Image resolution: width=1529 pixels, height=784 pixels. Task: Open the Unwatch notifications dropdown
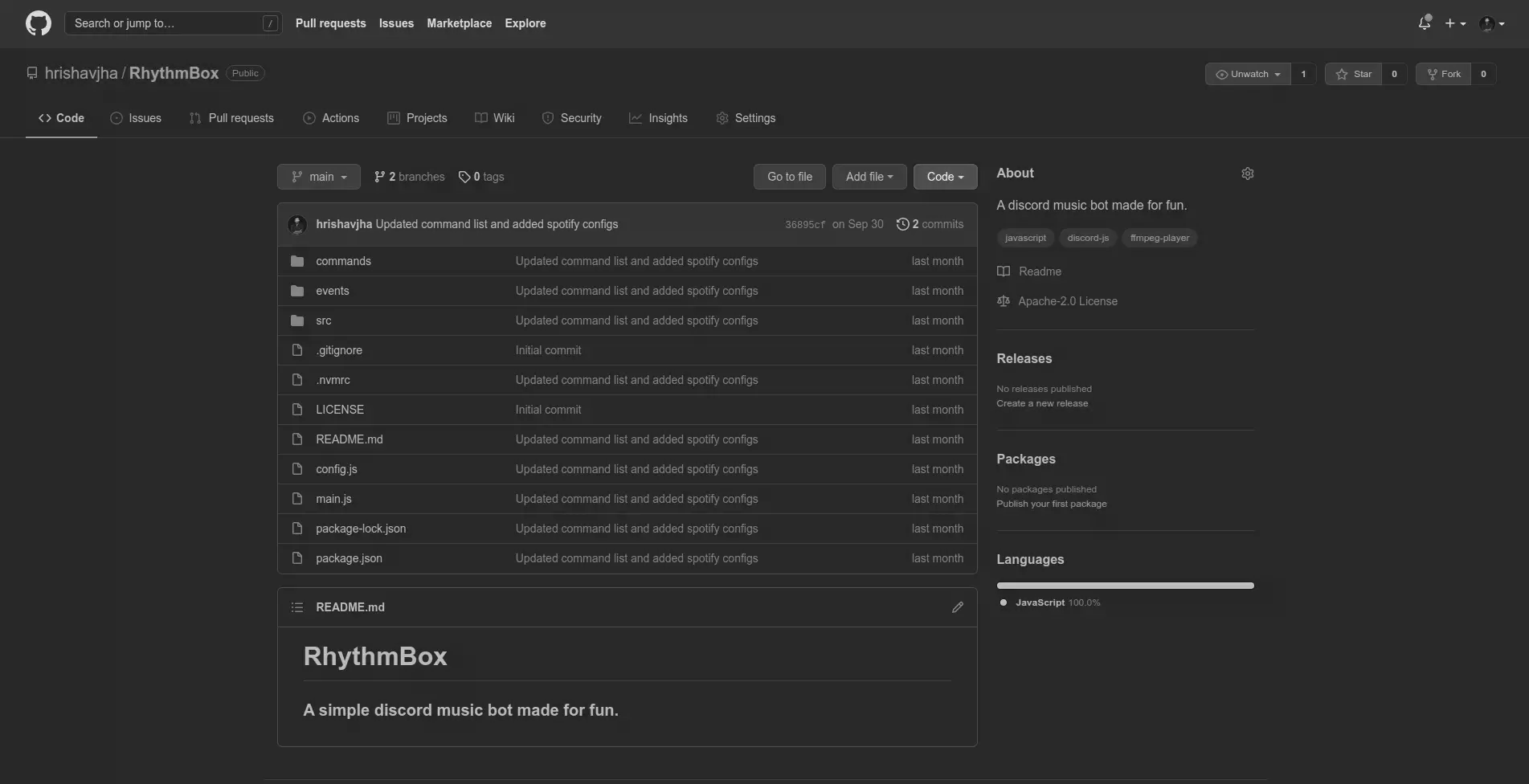[x=1248, y=74]
